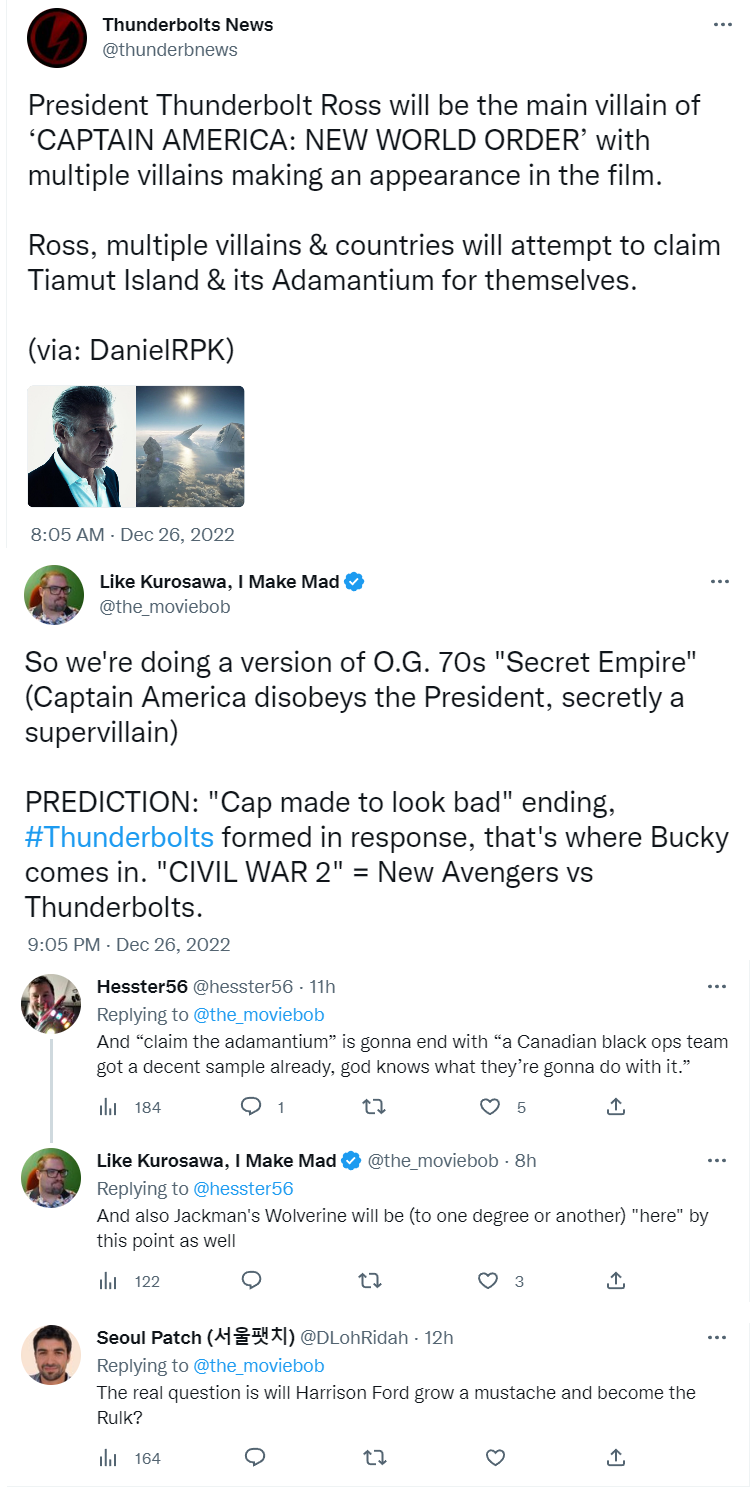Visit Seoul Patch's profile via avatar
This screenshot has height=1492, width=750.
tap(51, 1355)
